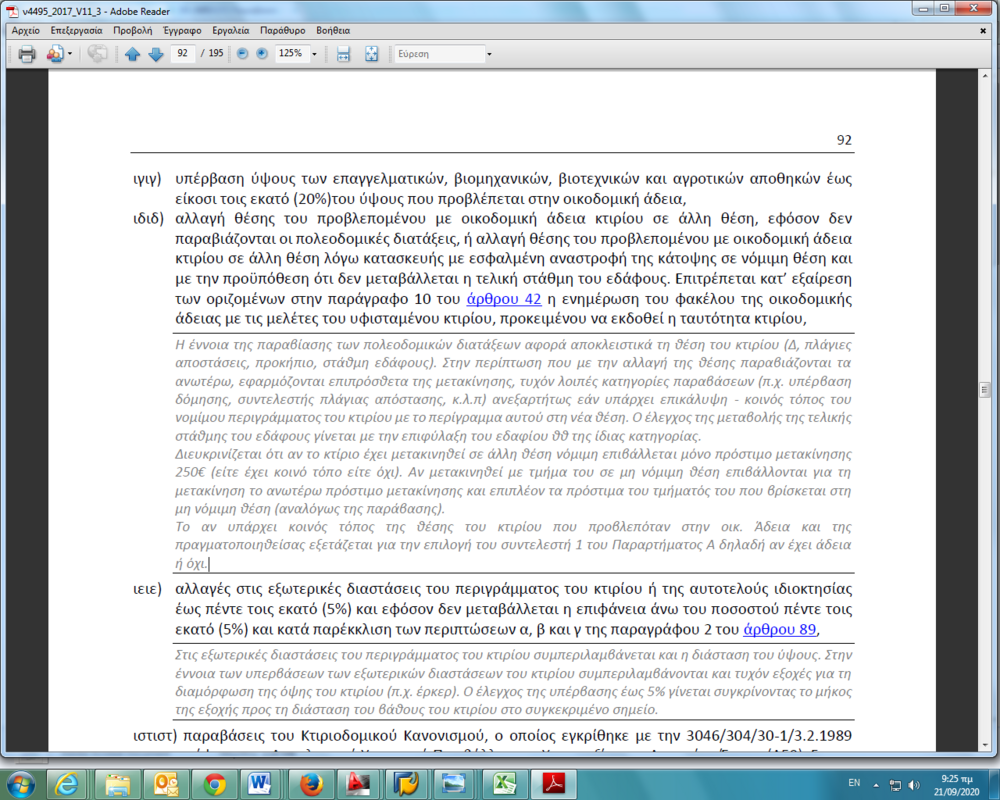Open the Αρχείο menu

click(x=25, y=31)
